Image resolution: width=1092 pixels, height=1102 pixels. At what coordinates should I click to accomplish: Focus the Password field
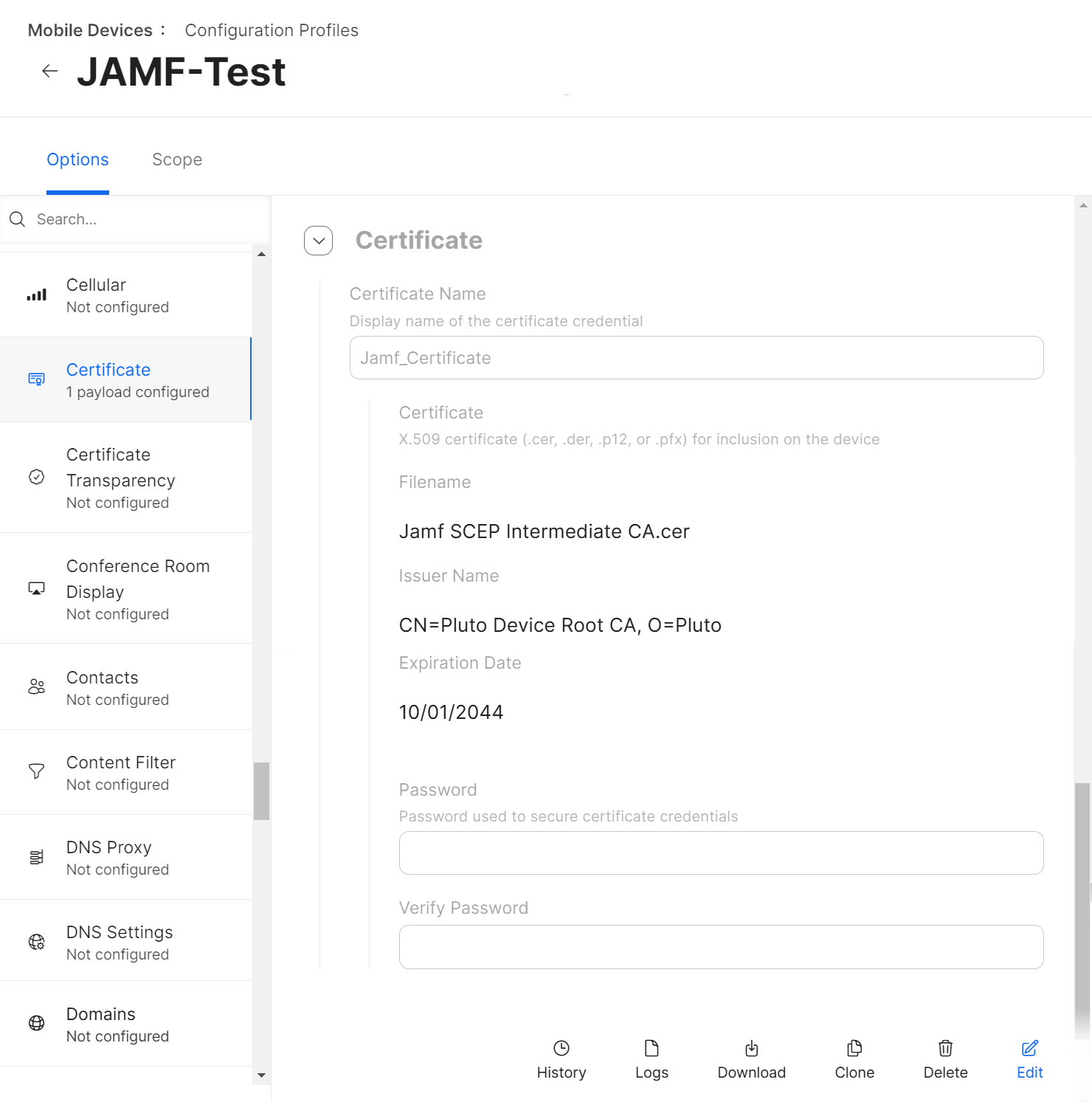(721, 853)
